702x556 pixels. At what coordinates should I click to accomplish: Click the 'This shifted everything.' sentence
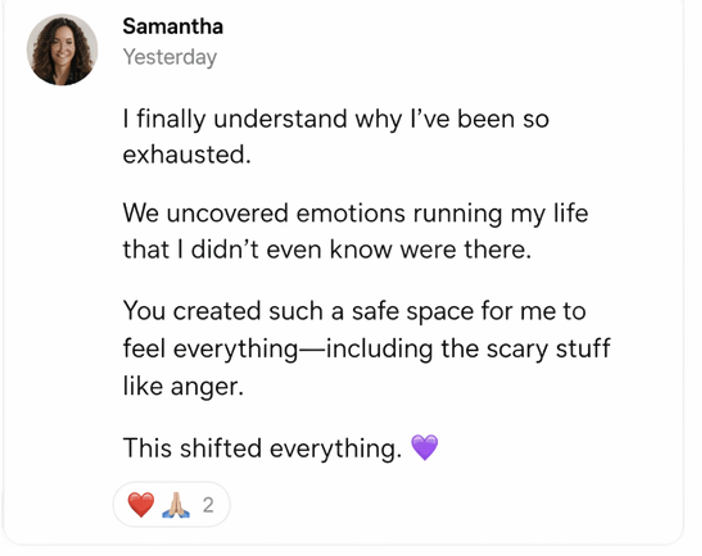[262, 448]
